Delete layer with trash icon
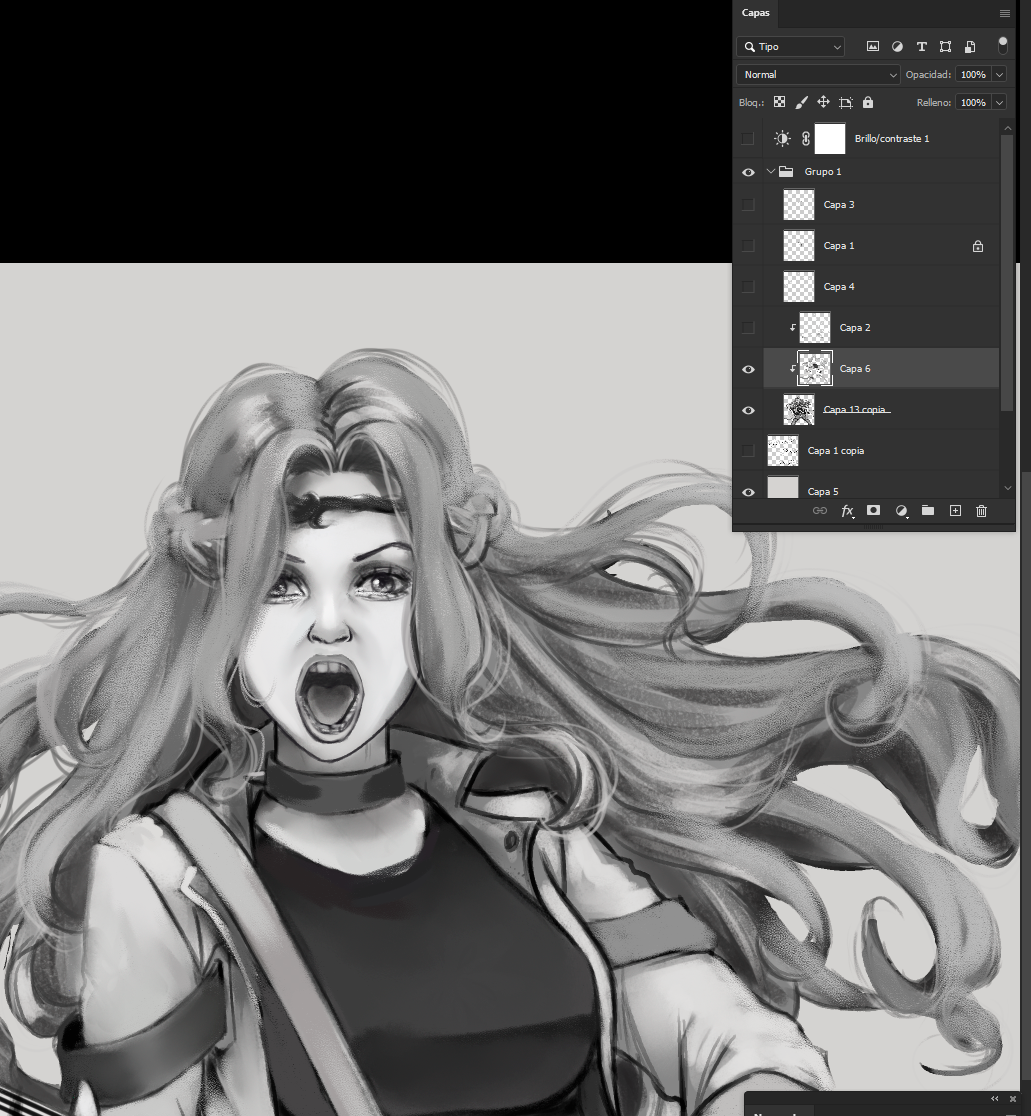The width and height of the screenshot is (1031, 1116). [981, 510]
